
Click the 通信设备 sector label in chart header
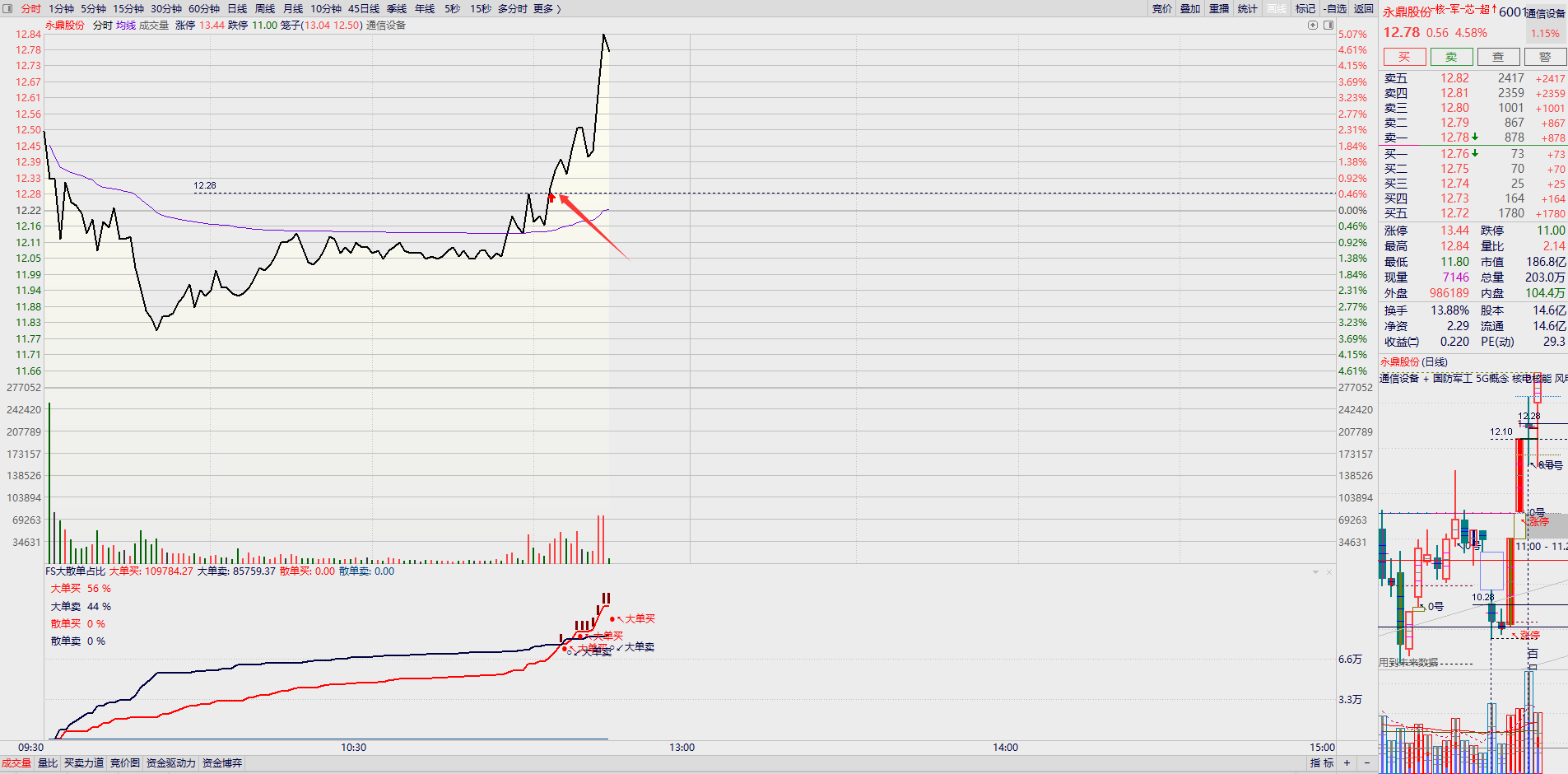point(386,26)
